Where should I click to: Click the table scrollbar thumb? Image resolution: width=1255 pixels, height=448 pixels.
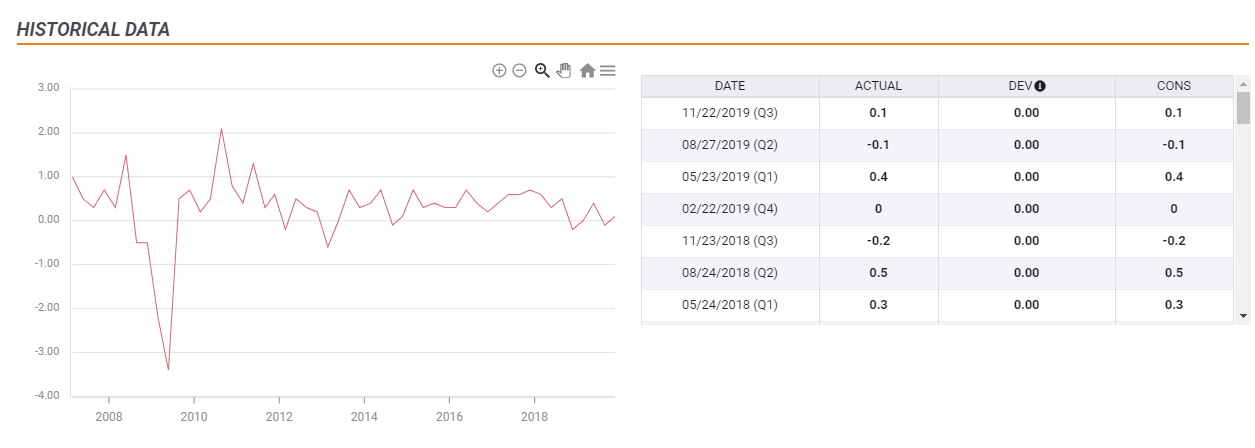pos(1243,107)
